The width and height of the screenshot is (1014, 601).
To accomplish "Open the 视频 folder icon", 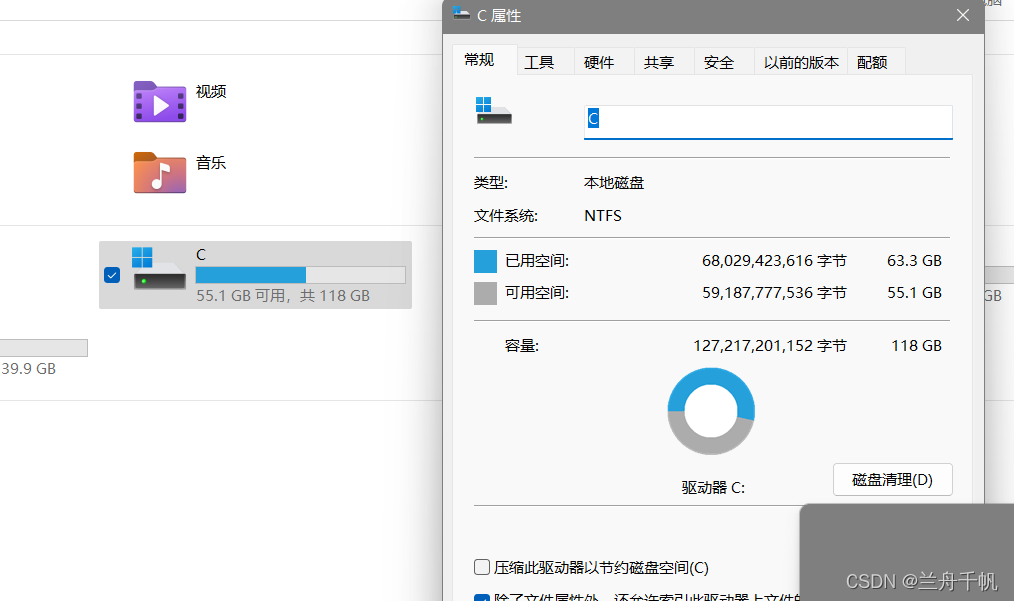I will tap(160, 102).
